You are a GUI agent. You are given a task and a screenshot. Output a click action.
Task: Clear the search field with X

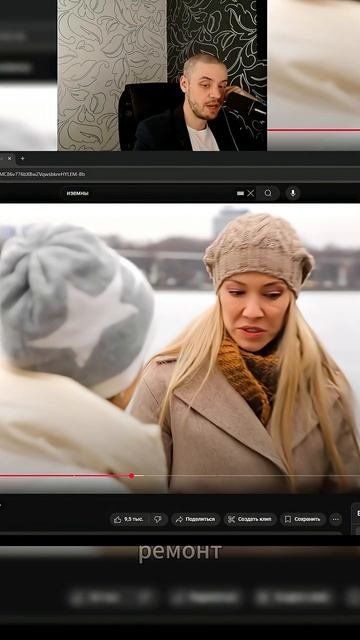pyautogui.click(x=251, y=193)
